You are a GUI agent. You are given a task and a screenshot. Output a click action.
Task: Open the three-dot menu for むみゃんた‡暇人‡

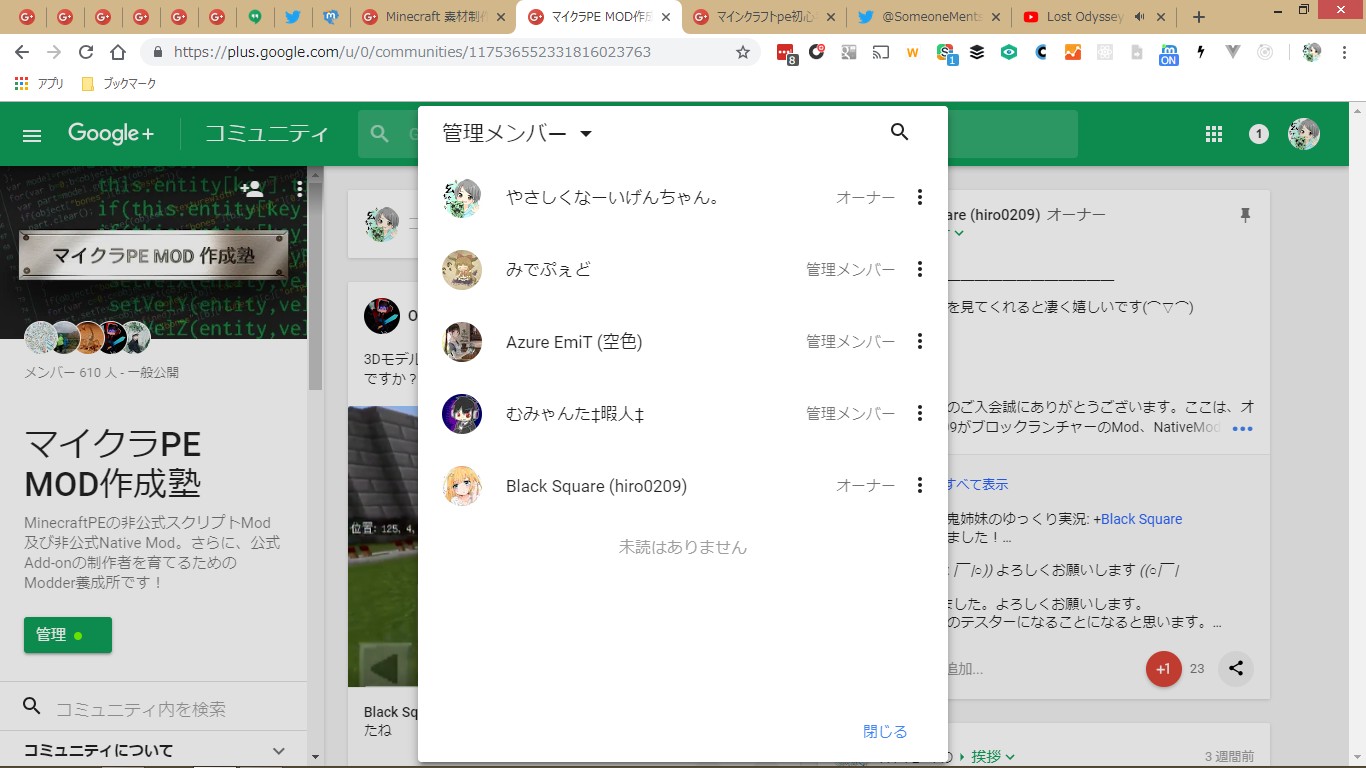click(920, 413)
